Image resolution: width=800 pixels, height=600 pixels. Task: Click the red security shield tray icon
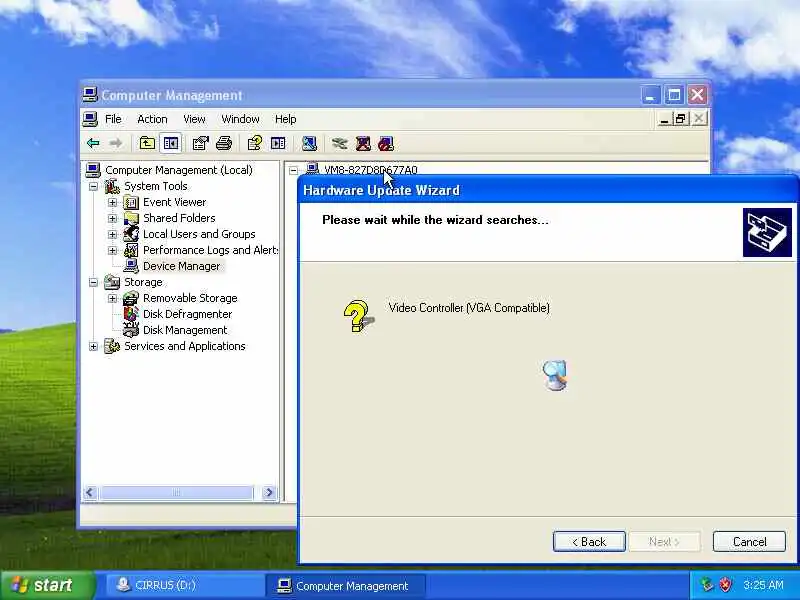[x=725, y=585]
